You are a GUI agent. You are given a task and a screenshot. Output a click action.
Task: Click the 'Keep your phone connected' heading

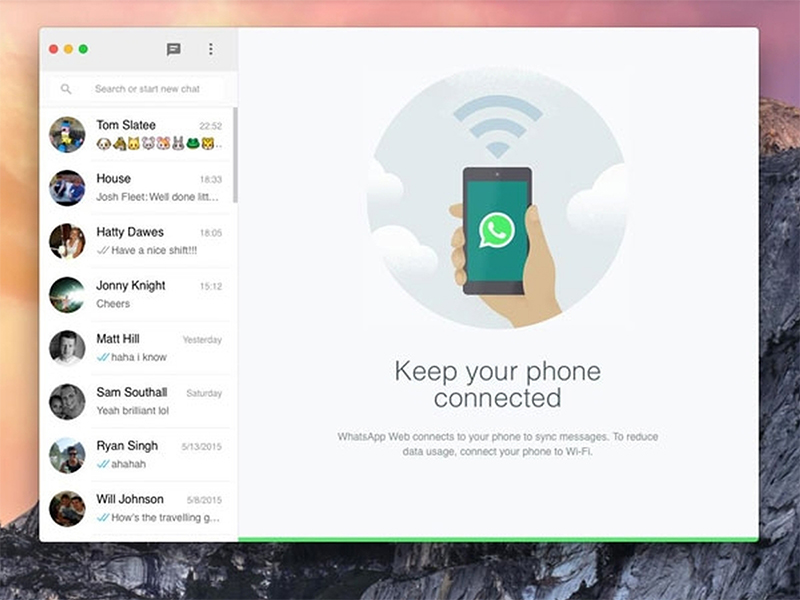click(497, 384)
